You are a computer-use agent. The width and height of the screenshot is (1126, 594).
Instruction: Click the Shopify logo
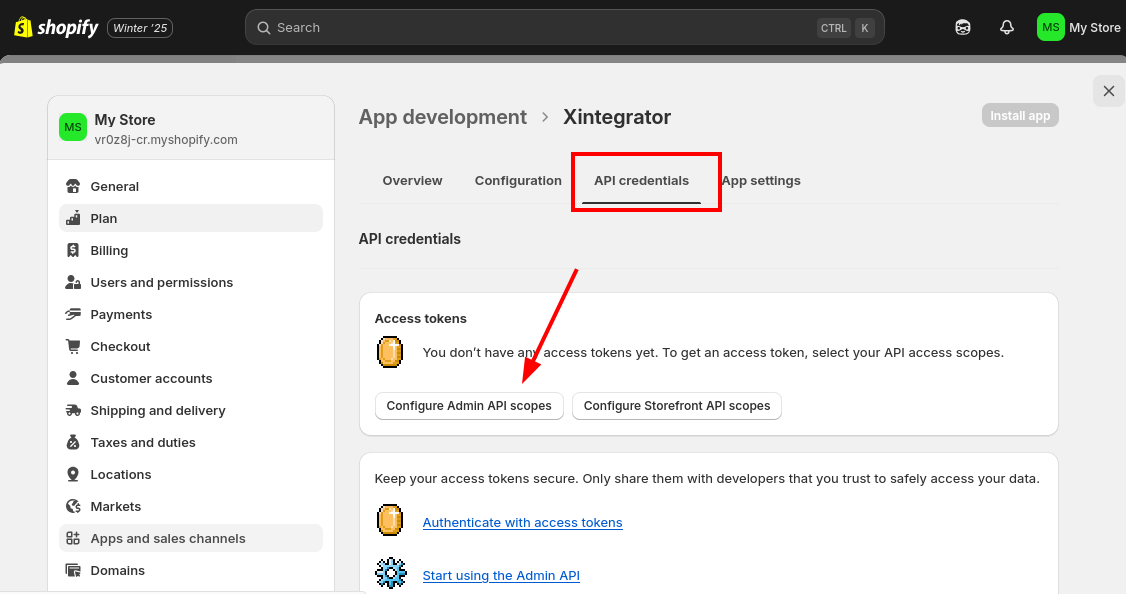pos(56,28)
